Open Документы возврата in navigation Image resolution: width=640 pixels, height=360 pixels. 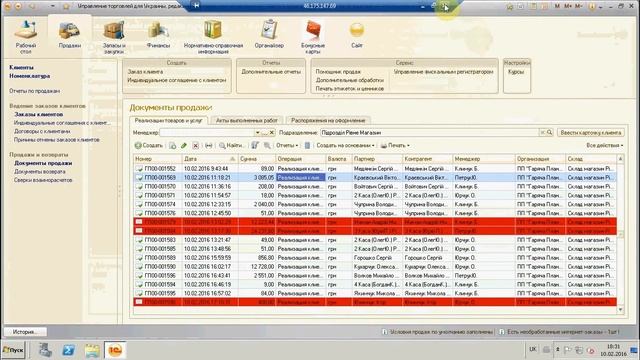coord(40,172)
